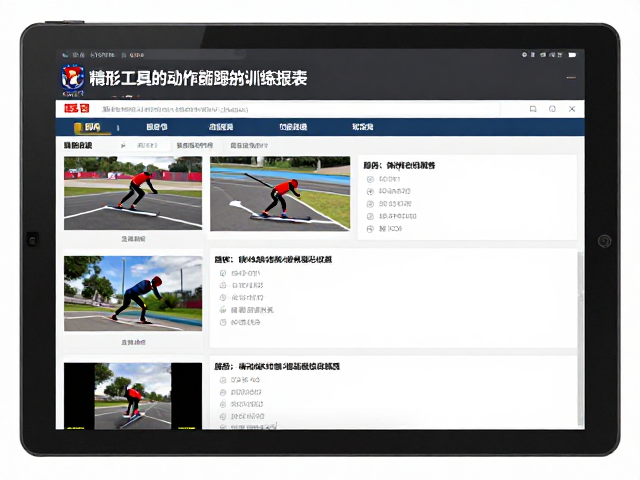The height and width of the screenshot is (480, 640).
Task: Tap the phone icon in the status bar
Action: pyautogui.click(x=65, y=55)
